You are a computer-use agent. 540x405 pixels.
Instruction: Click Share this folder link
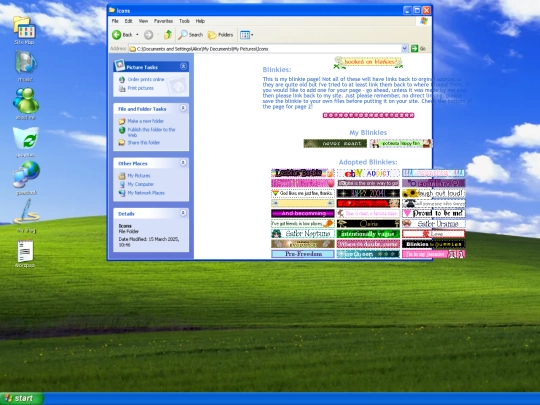click(x=144, y=142)
